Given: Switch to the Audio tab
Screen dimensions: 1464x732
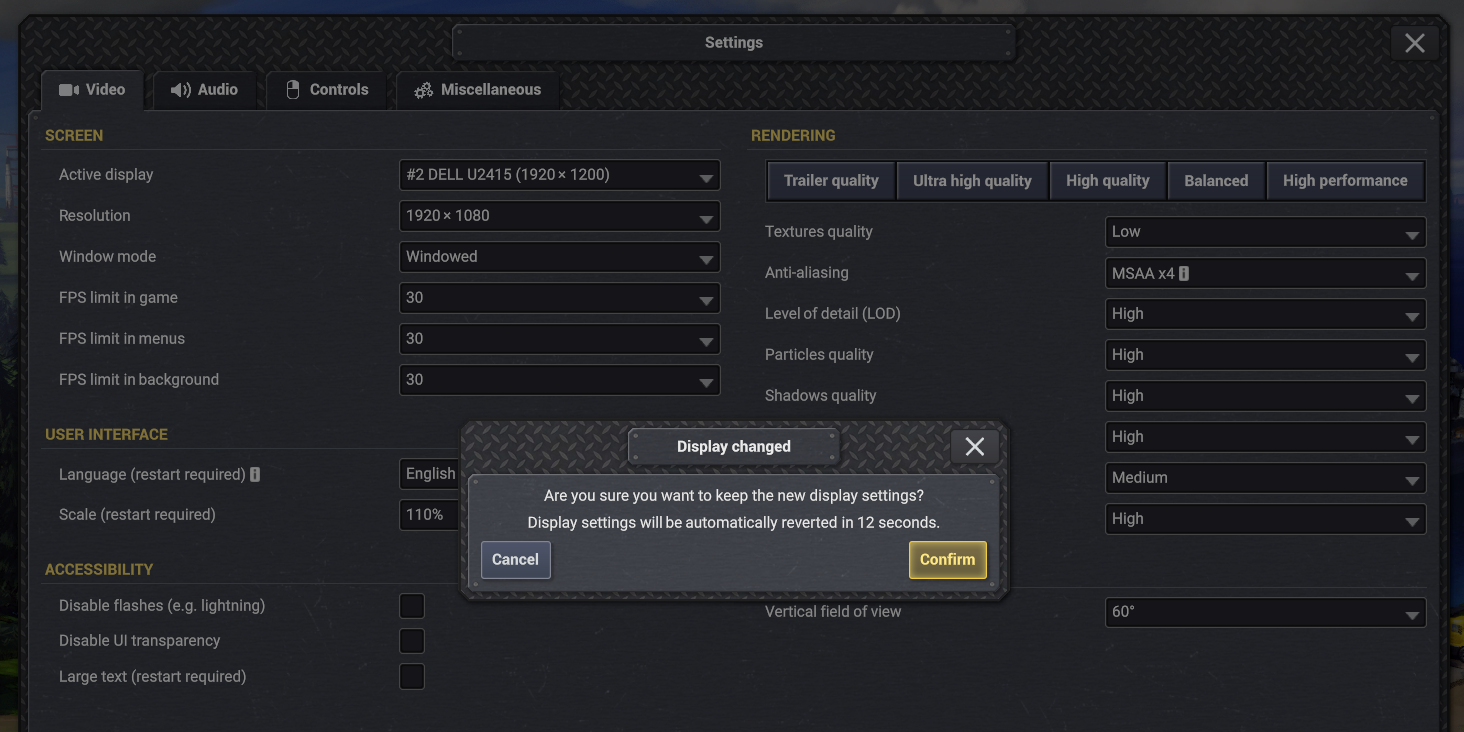Looking at the screenshot, I should tap(204, 90).
